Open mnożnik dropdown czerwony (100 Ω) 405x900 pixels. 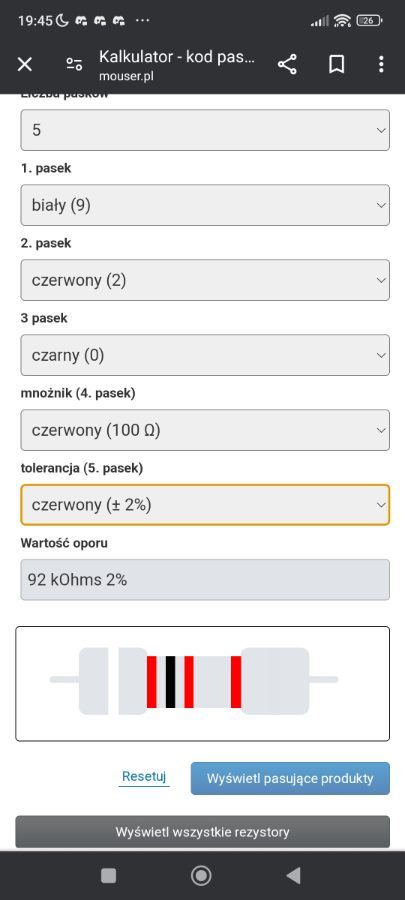coord(205,430)
